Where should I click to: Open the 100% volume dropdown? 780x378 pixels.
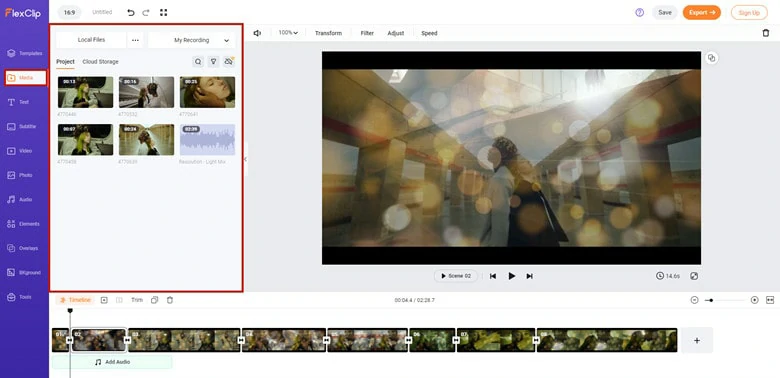click(x=288, y=33)
